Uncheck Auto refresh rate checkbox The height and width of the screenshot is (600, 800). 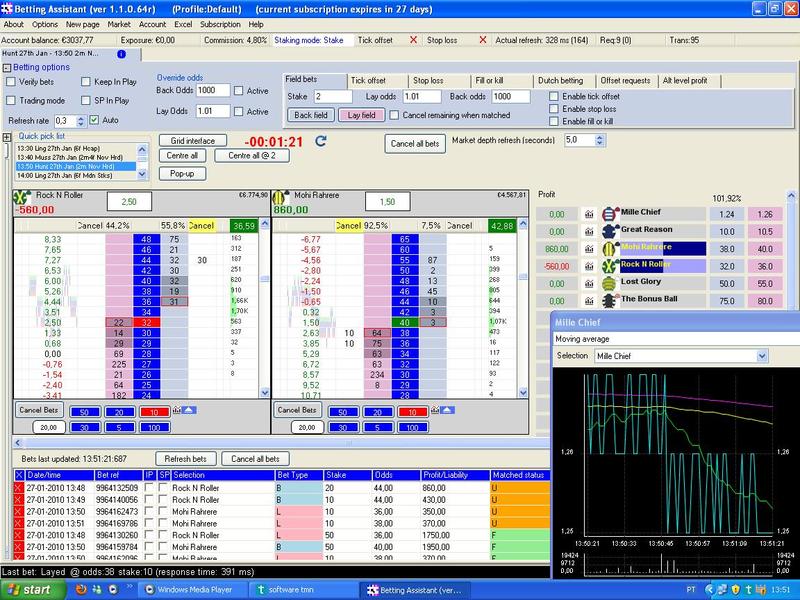click(x=94, y=120)
